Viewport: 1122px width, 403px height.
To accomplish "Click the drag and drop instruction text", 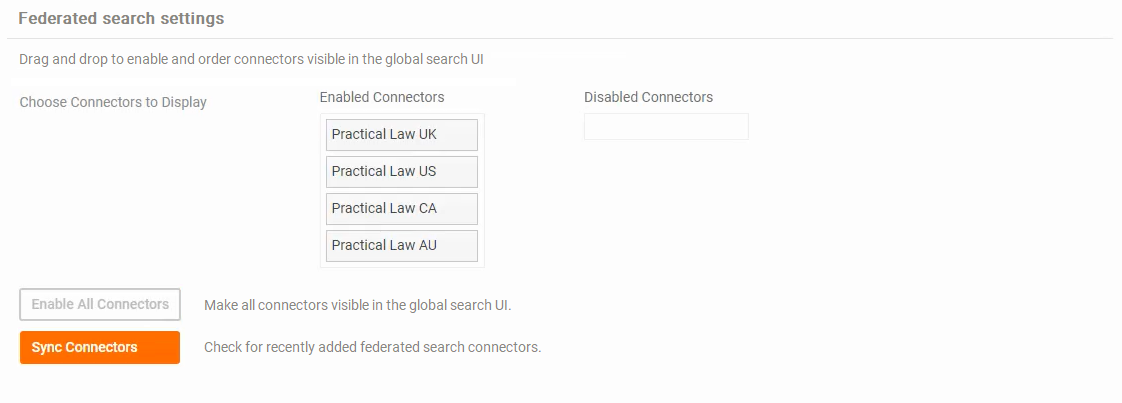I will (x=258, y=59).
